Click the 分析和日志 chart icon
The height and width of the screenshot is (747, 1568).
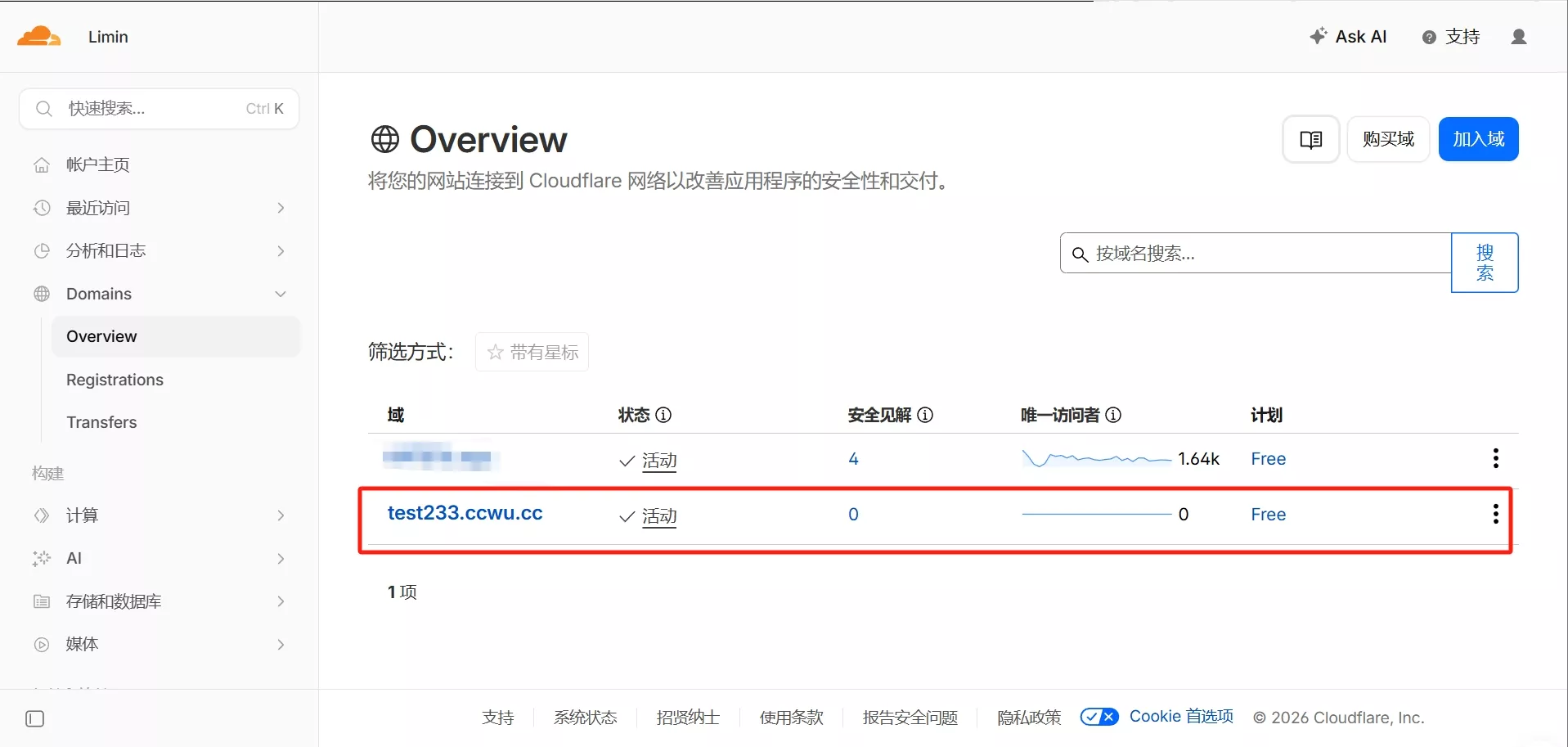(x=42, y=251)
